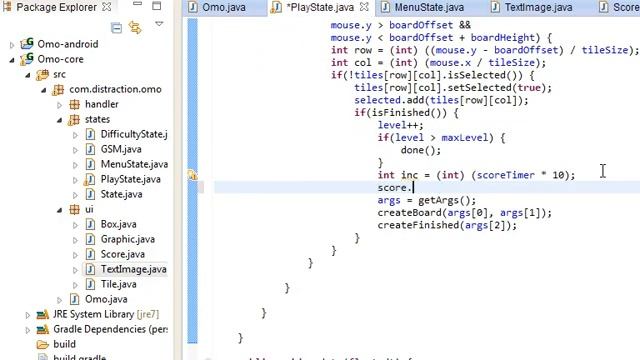This screenshot has width=640, height=360.
Task: Place cursor after "score." in editor
Action: point(413,188)
